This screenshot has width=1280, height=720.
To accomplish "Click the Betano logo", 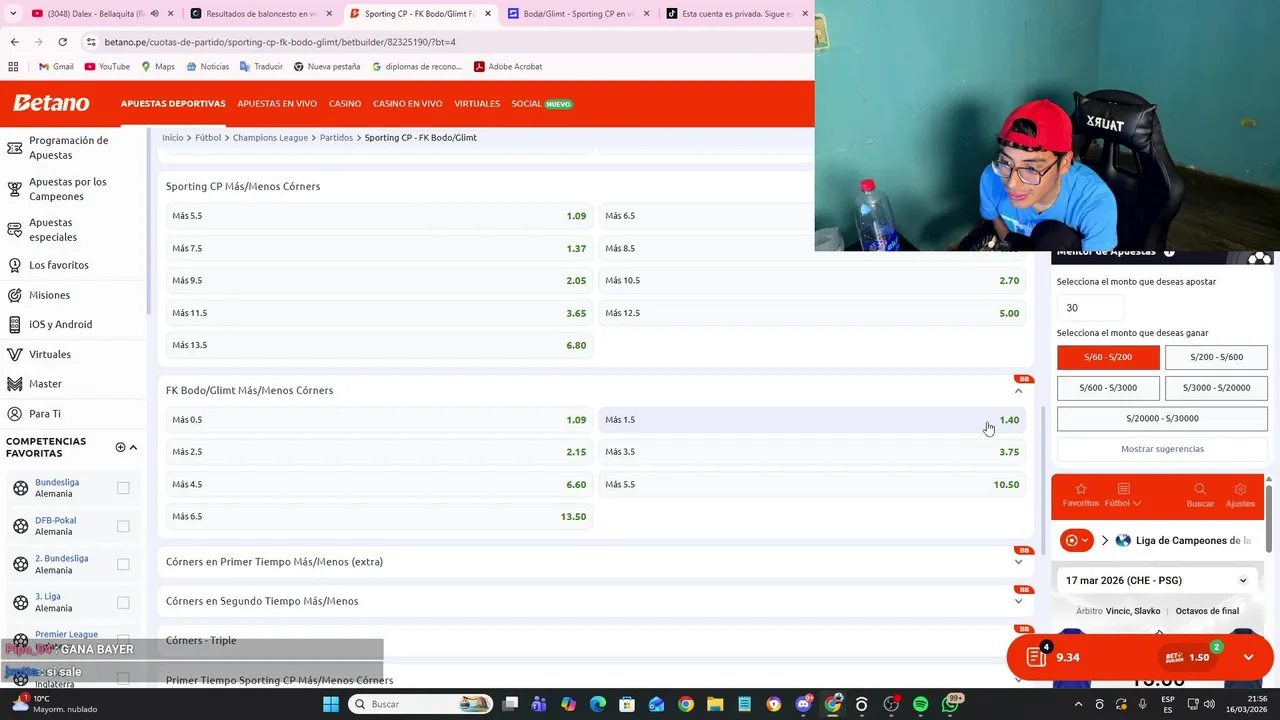I will (51, 103).
